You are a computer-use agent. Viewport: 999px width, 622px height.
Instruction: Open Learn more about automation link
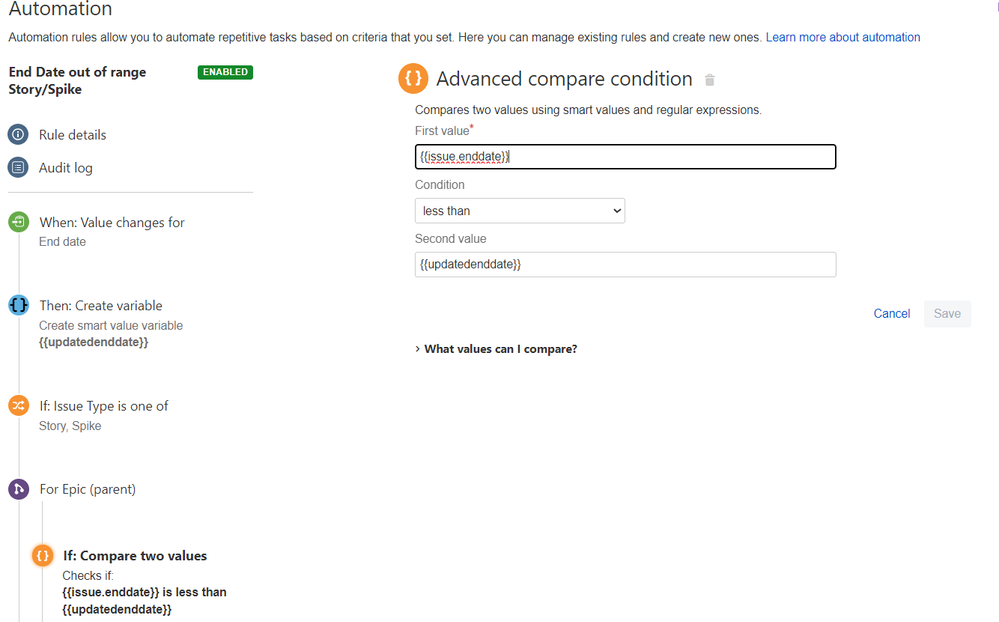pyautogui.click(x=843, y=37)
